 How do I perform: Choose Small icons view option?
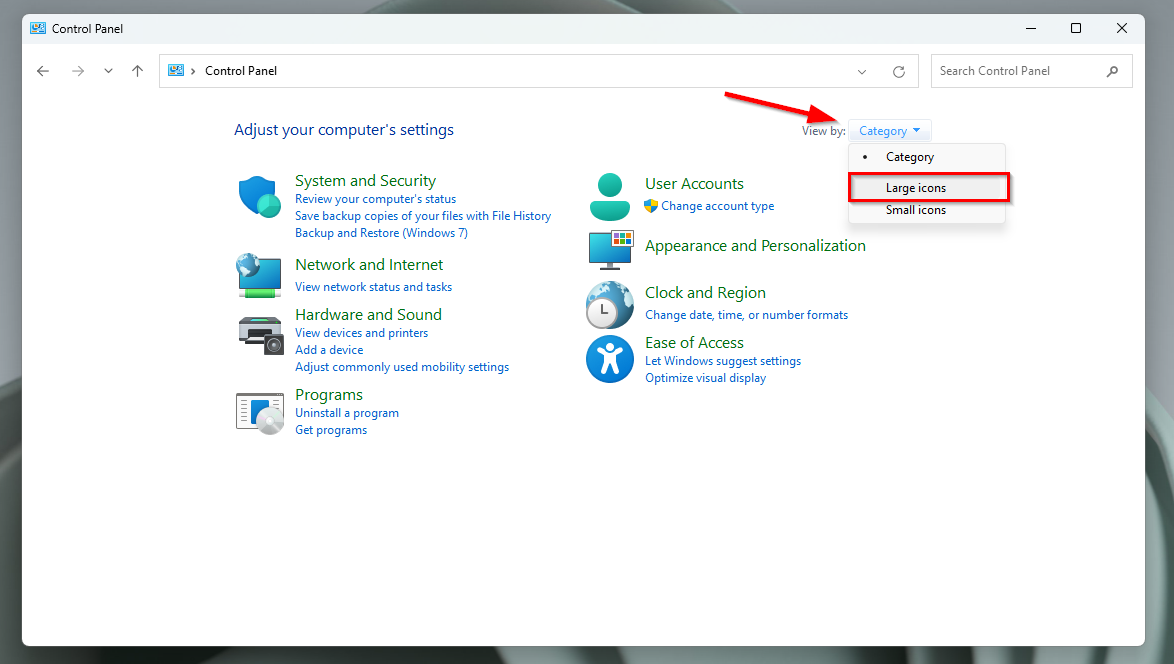tap(916, 210)
